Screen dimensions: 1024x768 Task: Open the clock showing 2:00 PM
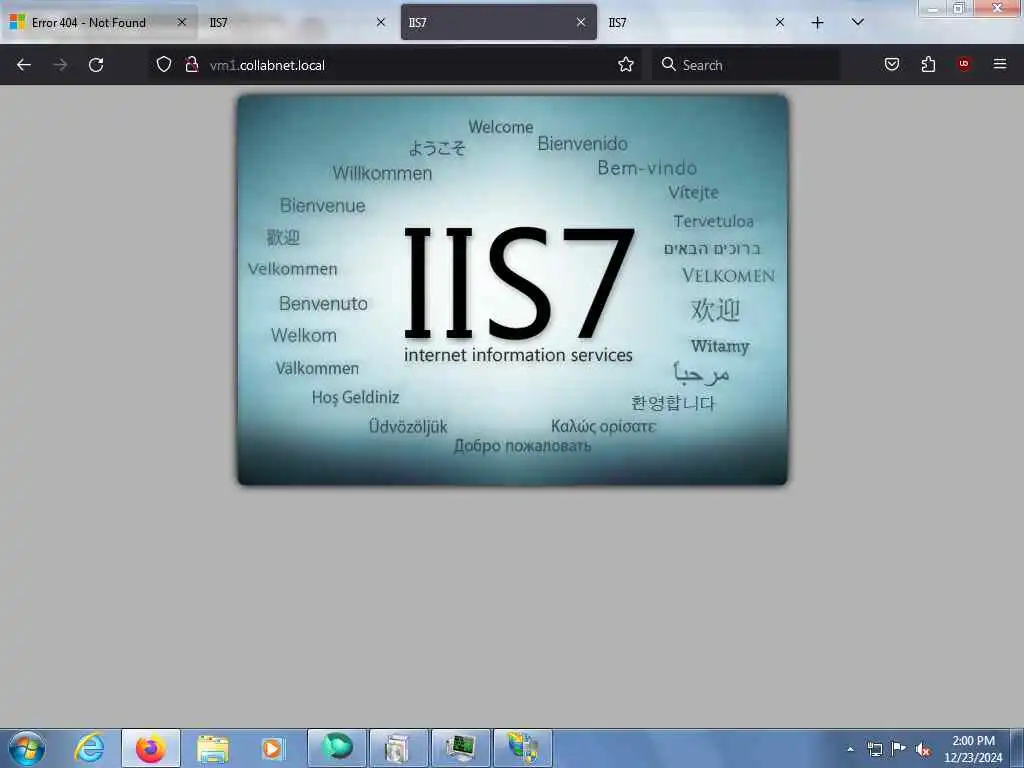973,749
